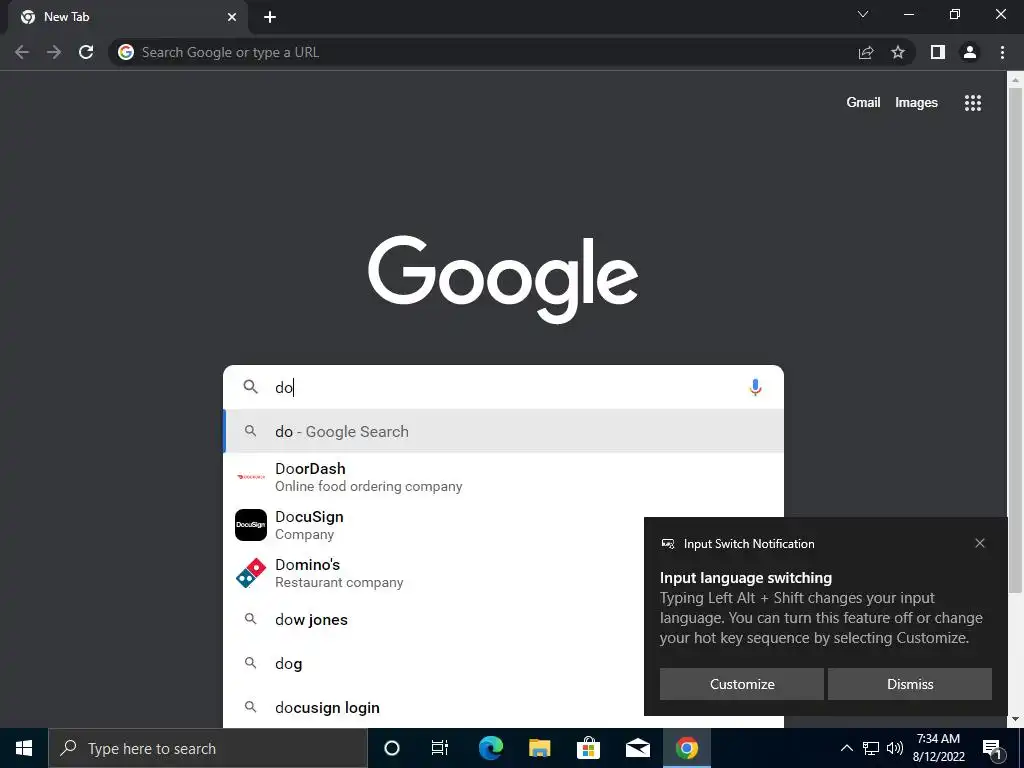Open File Explorer from taskbar
The width and height of the screenshot is (1024, 768).
point(539,748)
